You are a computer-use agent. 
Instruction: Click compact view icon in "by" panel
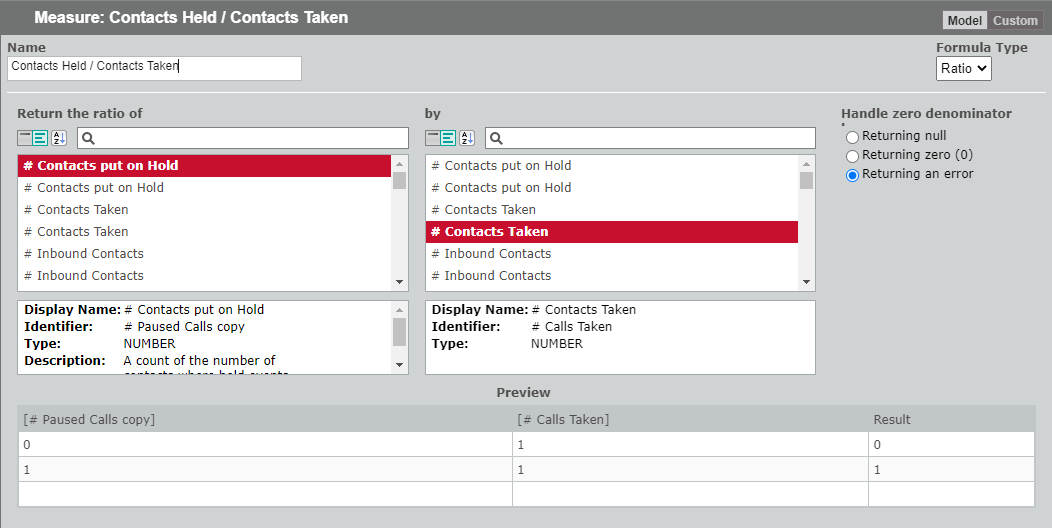(432, 138)
